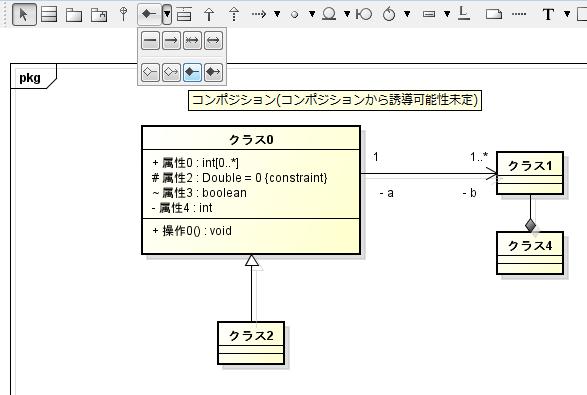Image resolution: width=587 pixels, height=395 pixels.
Task: Select the クラス2 class box
Action: tap(251, 343)
